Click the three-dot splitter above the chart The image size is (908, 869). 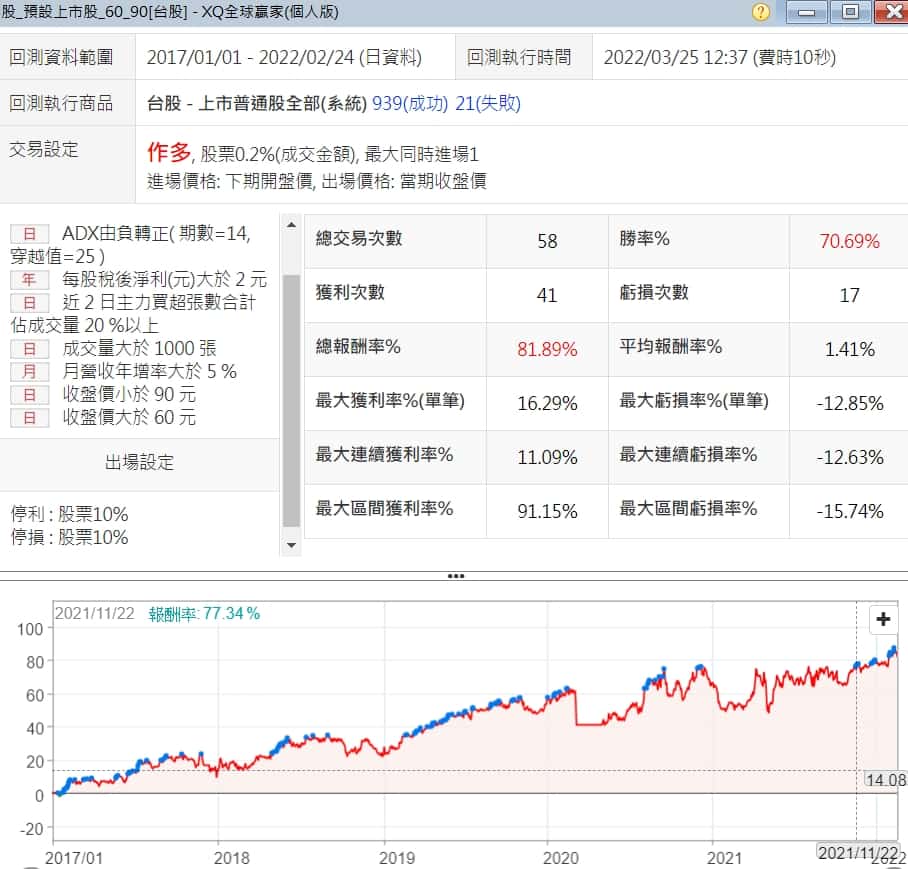(x=455, y=576)
